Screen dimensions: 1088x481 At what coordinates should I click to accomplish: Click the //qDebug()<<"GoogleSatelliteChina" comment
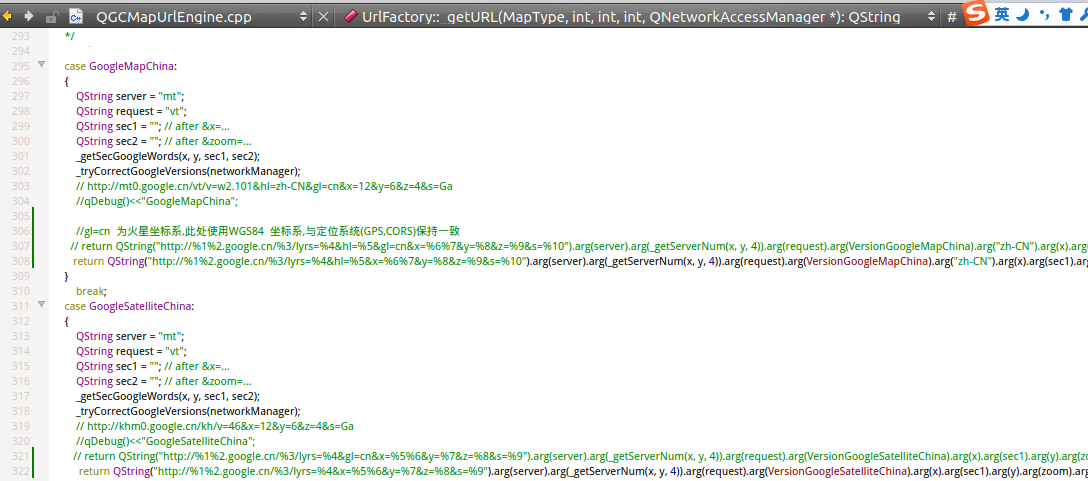coord(166,441)
